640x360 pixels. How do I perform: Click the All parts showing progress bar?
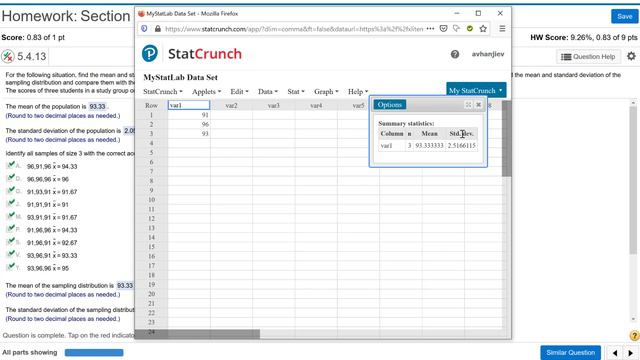94,352
